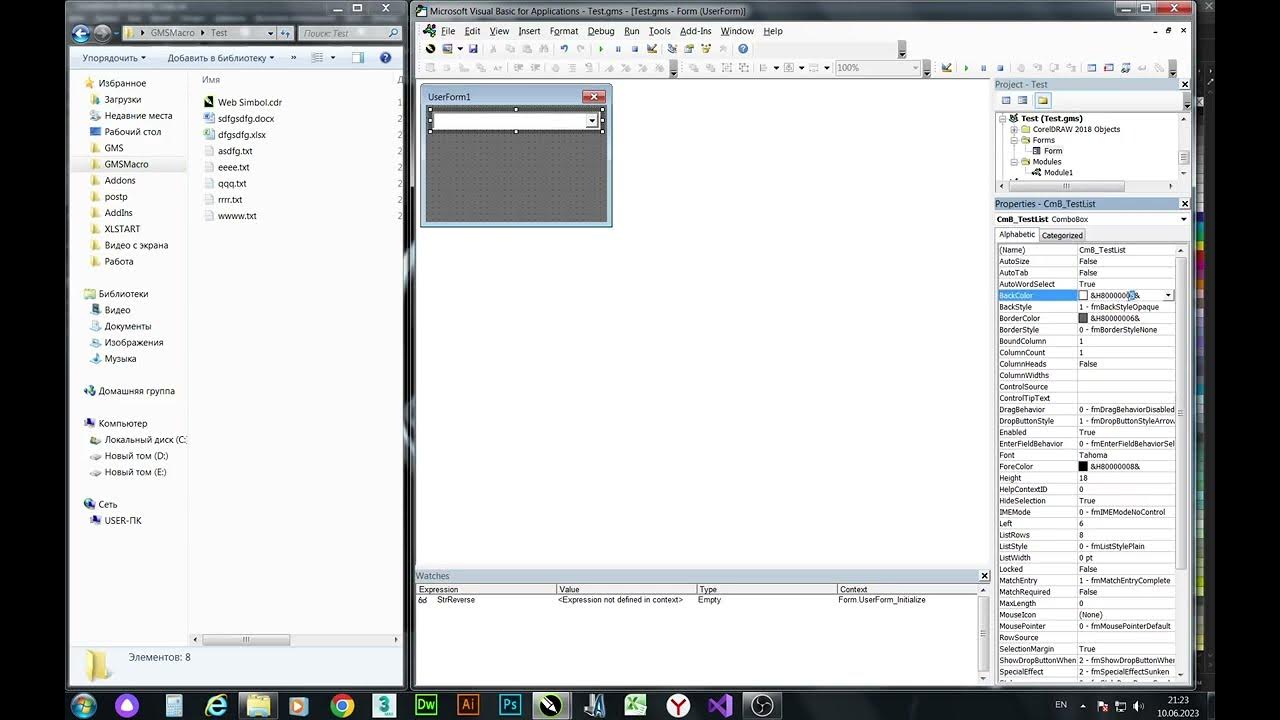Click Добавить в библиотеку in Explorer toolbar
The image size is (1280, 720).
pyautogui.click(x=220, y=58)
